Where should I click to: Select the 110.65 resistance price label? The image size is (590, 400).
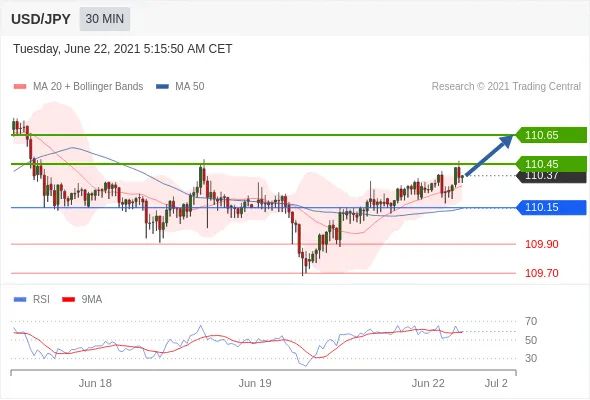coord(551,135)
